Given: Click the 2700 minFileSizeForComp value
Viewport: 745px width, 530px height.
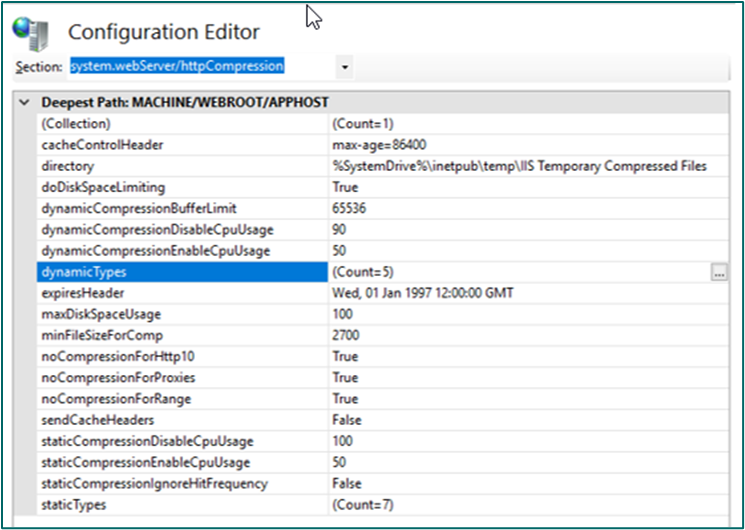Looking at the screenshot, I should pyautogui.click(x=345, y=336).
